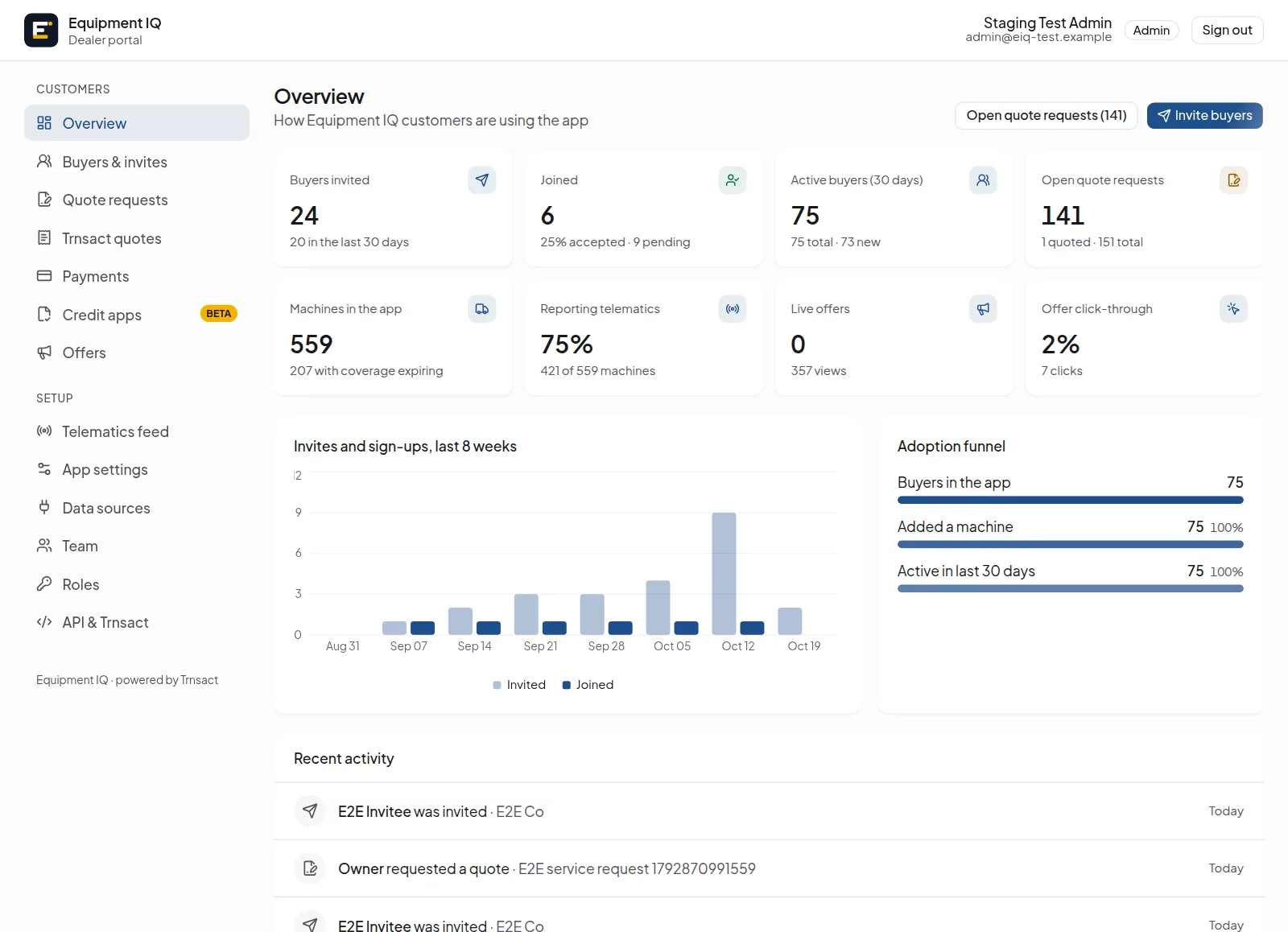Viewport: 1288px width, 932px height.
Task: Click the quote icon beside Owner requested a quote
Action: 310,868
